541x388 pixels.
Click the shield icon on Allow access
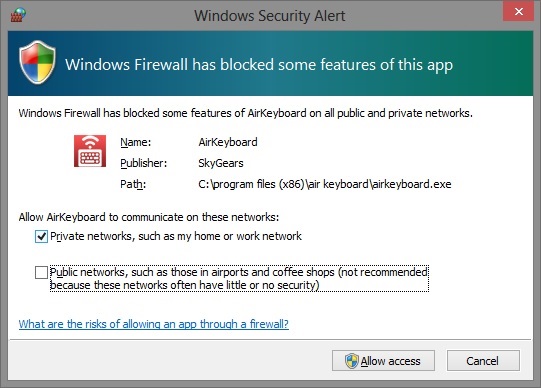click(351, 361)
